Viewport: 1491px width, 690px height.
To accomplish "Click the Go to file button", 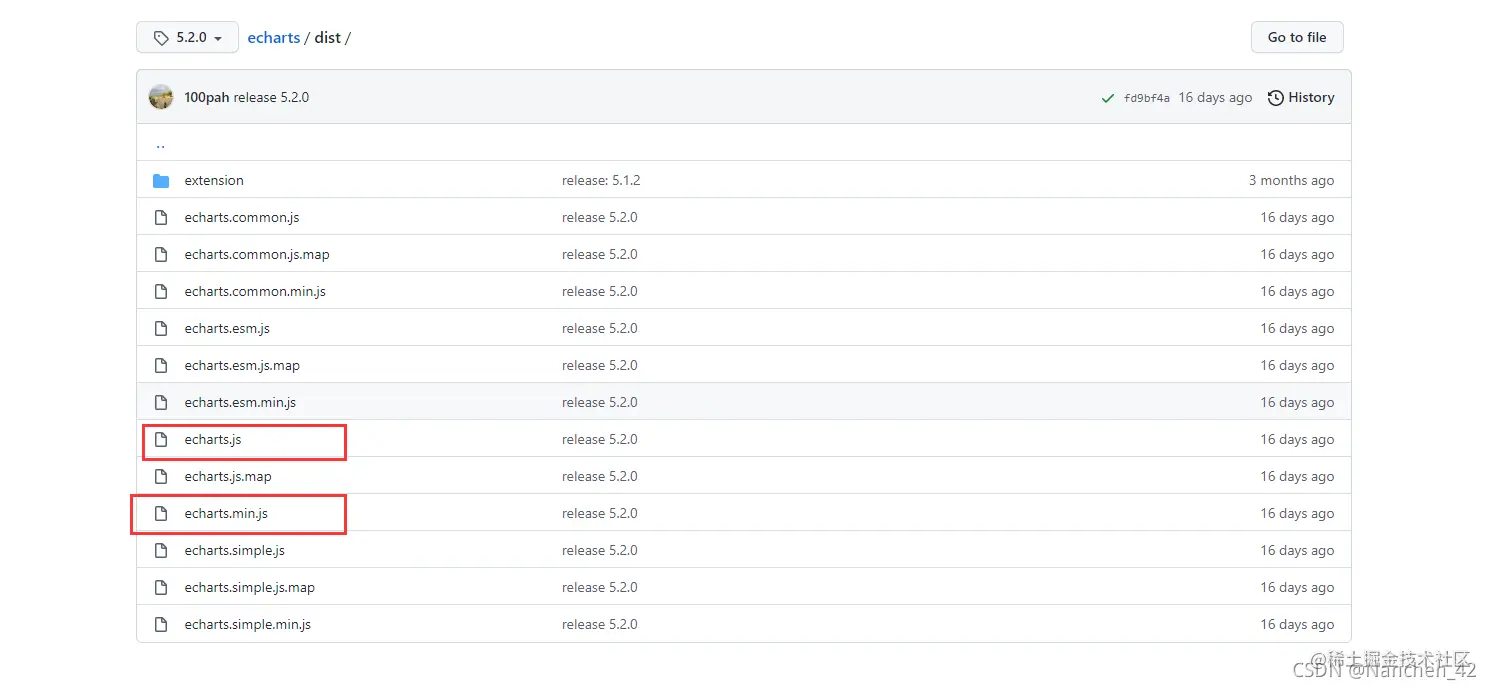I will tap(1297, 37).
